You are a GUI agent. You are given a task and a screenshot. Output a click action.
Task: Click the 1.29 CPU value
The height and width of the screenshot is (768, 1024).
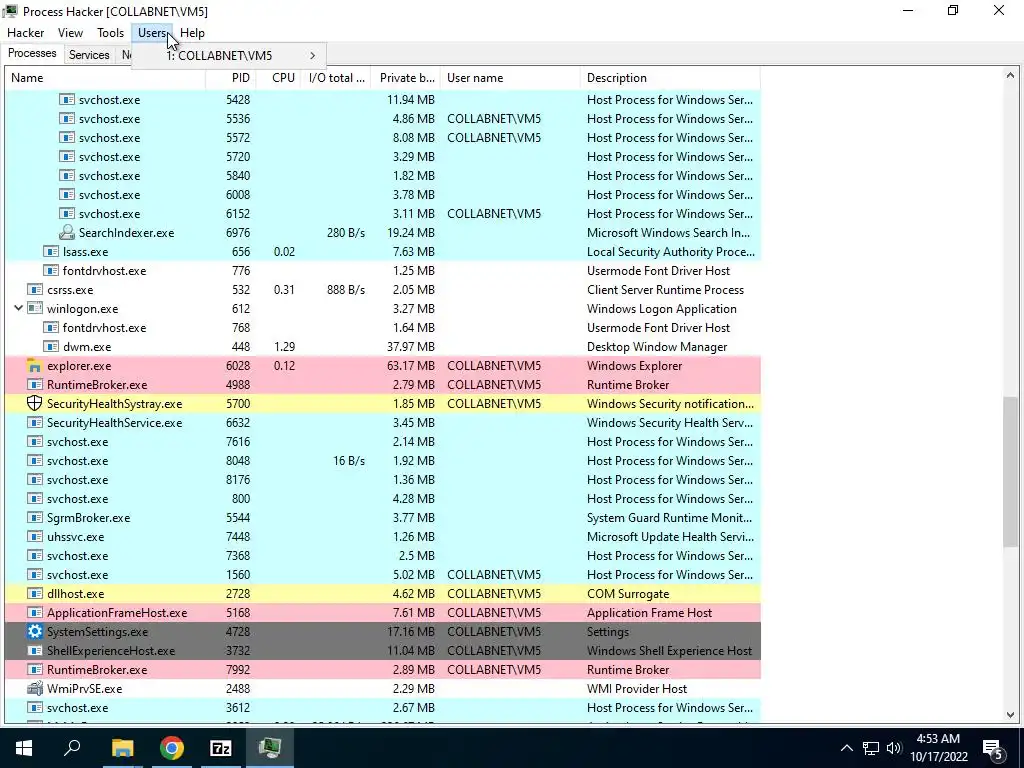[x=284, y=347]
